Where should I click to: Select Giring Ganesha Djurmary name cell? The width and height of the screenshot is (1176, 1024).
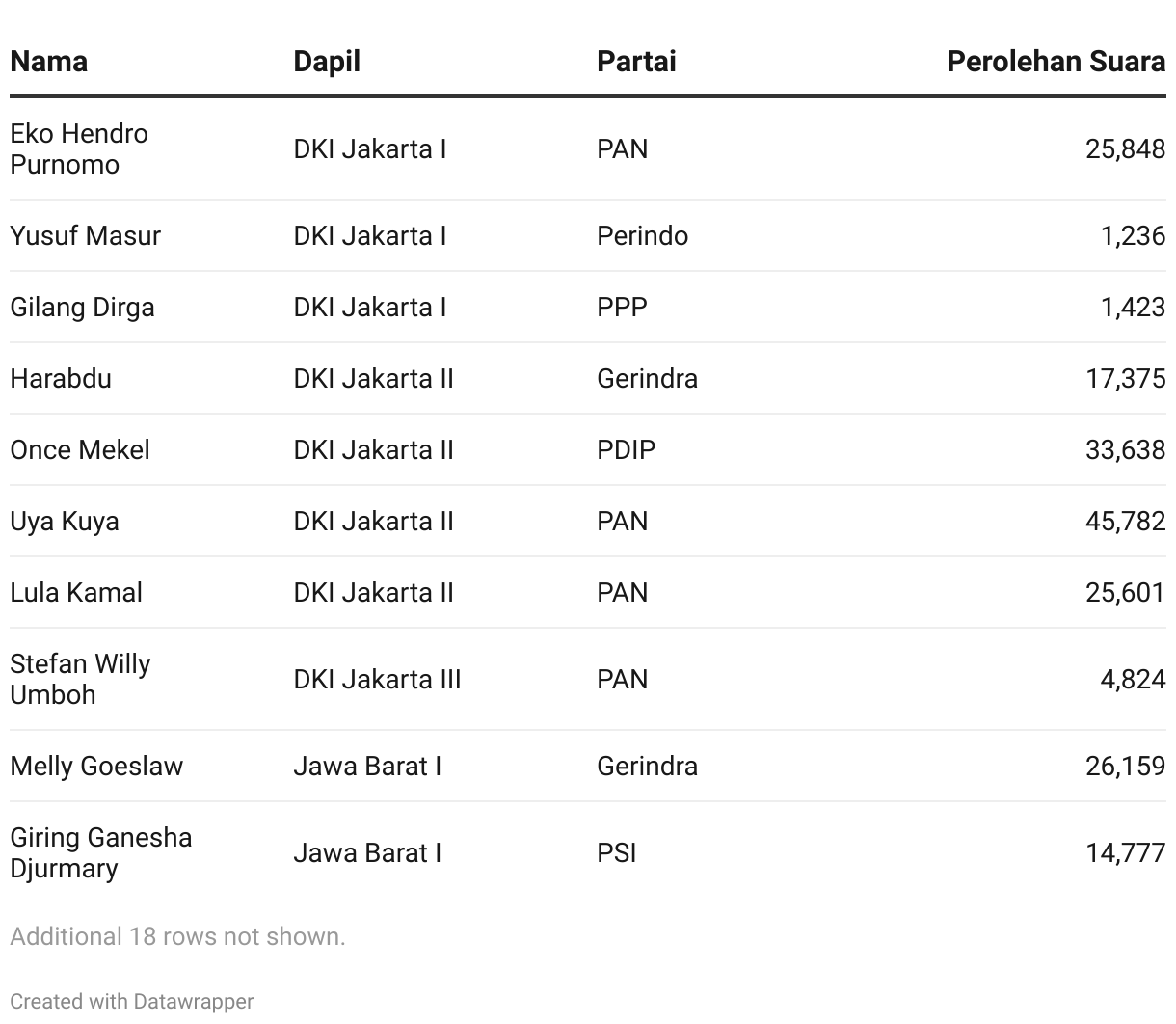(x=101, y=852)
